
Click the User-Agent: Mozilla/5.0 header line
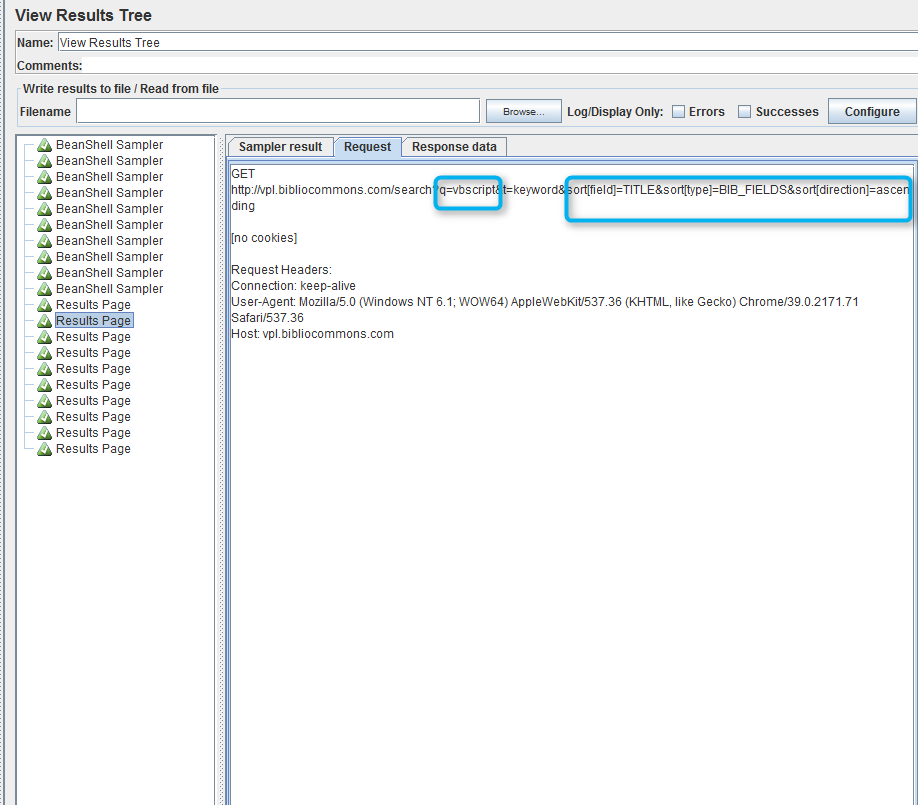pyautogui.click(x=544, y=302)
